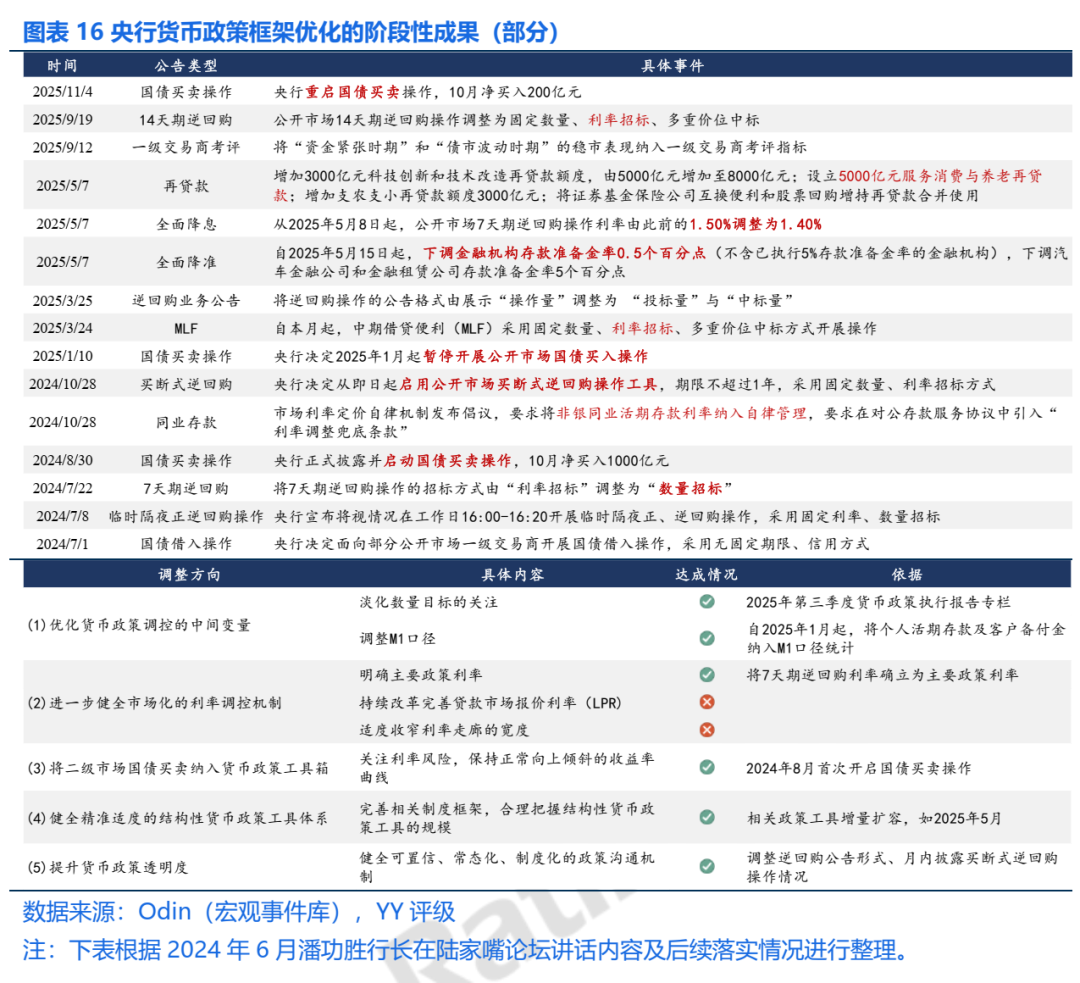This screenshot has width=1080, height=983.
Task: Click the 14天期逆回购 type cell
Action: [x=186, y=120]
